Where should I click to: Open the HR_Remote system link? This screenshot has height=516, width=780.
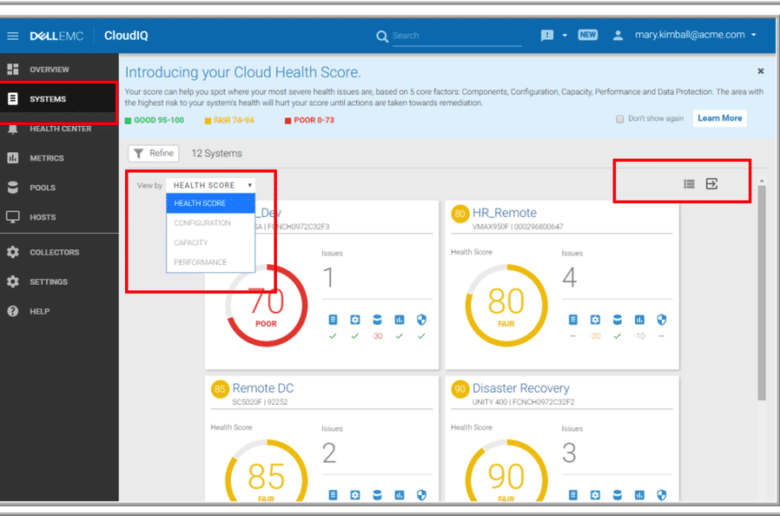(504, 213)
